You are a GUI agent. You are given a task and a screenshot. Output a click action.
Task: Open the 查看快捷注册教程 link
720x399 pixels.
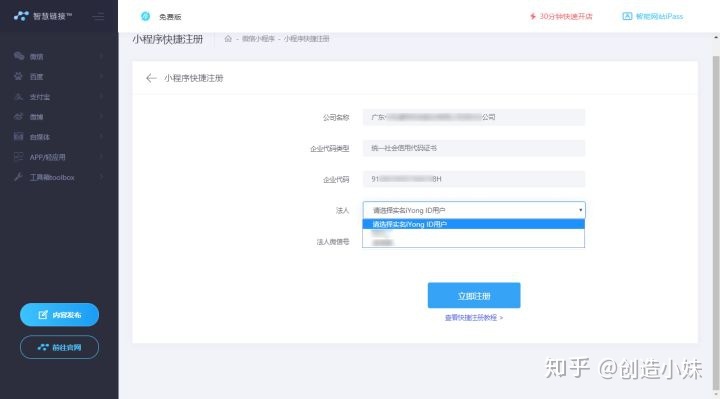(x=474, y=318)
